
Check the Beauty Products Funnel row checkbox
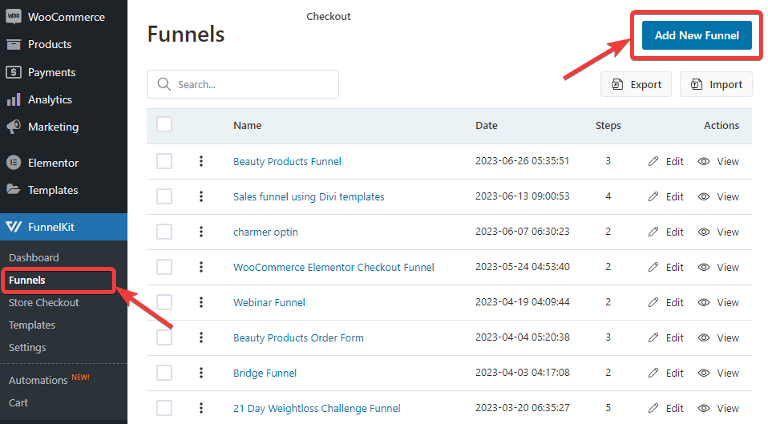164,161
